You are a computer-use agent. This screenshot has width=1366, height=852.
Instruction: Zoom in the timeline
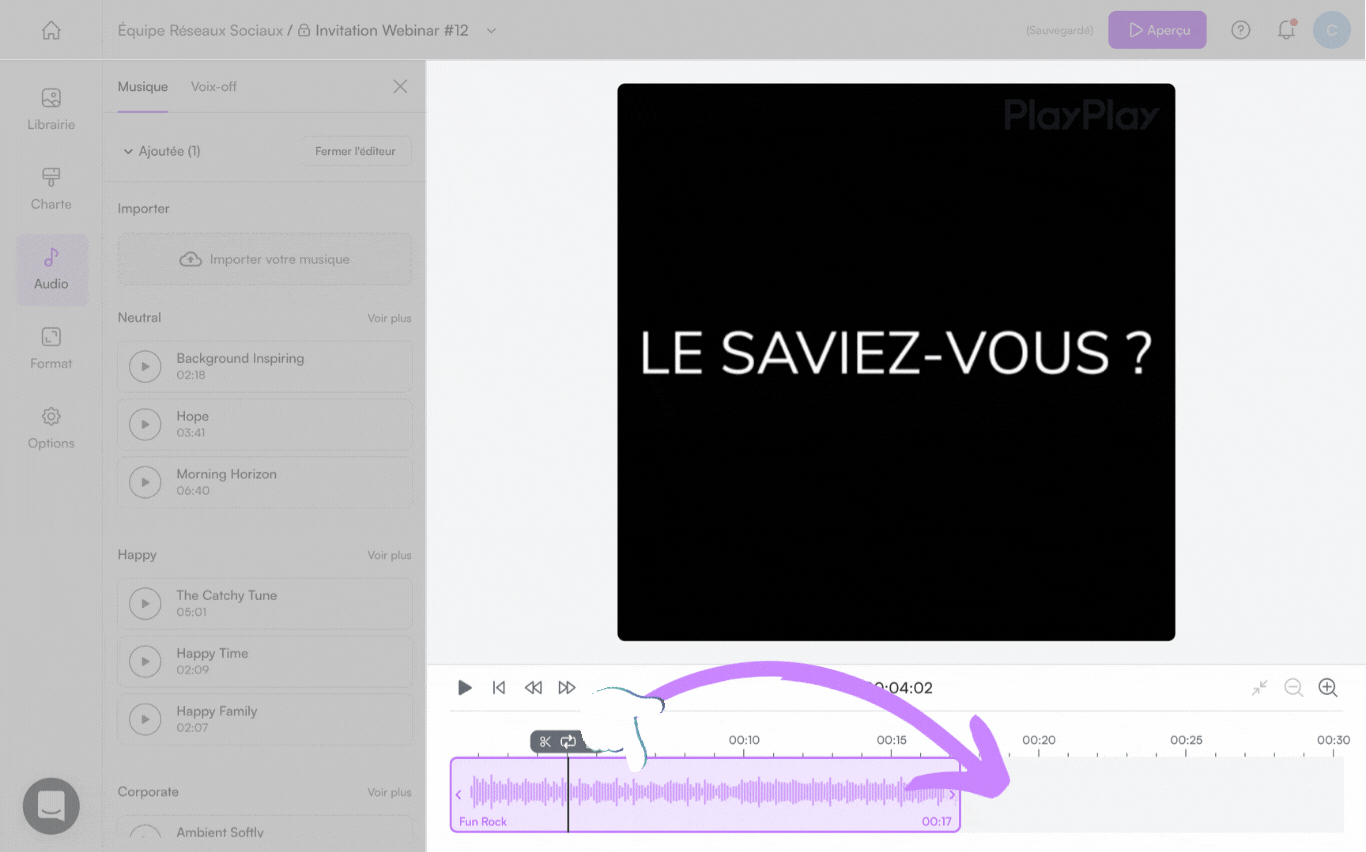tap(1328, 688)
